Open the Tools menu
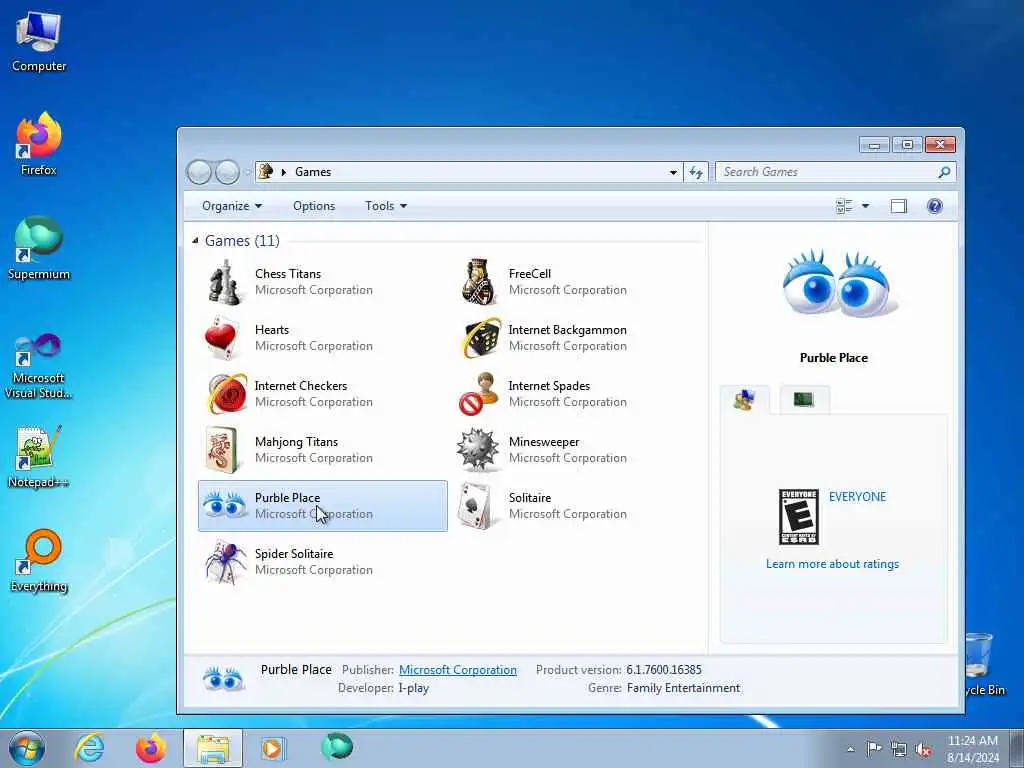Screen dimensions: 1024x768 tap(386, 206)
